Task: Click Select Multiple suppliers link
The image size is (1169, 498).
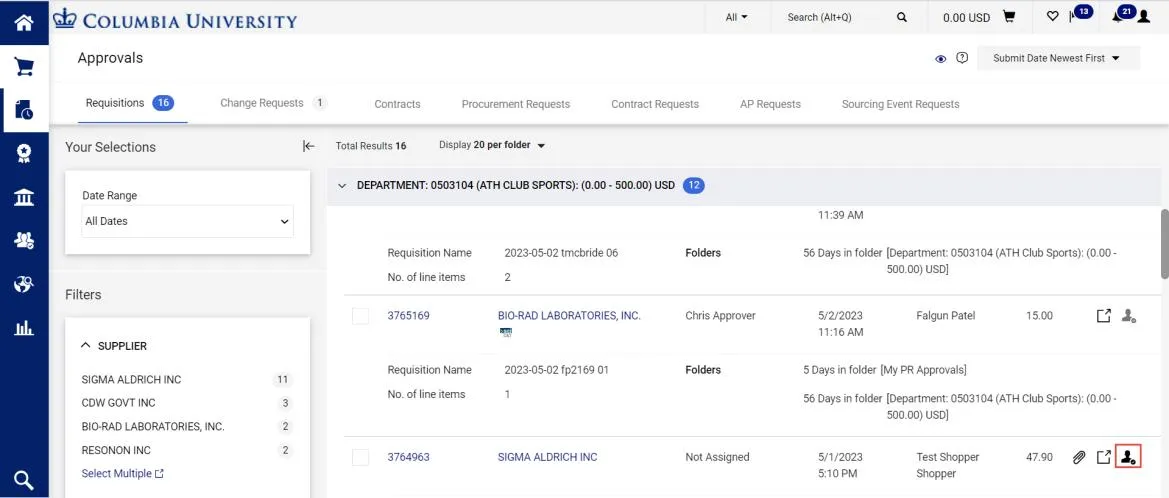Action: coord(122,473)
